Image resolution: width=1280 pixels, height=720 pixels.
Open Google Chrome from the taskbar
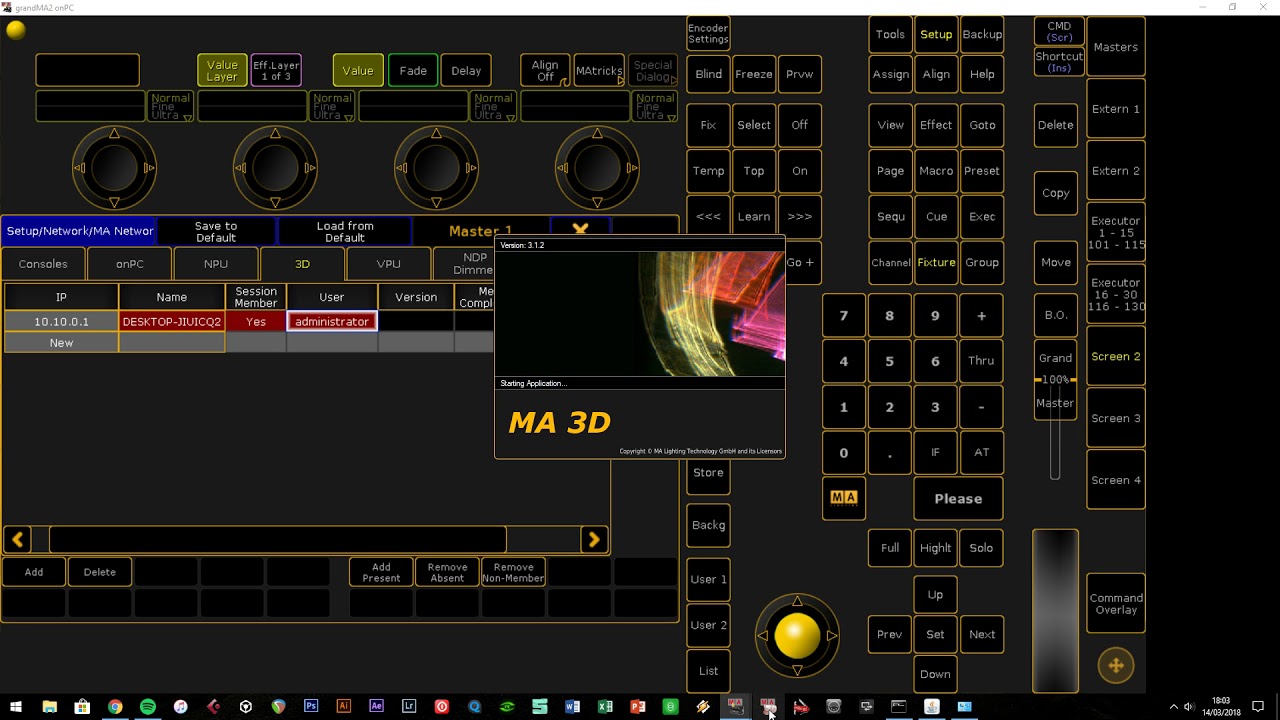pyautogui.click(x=115, y=707)
